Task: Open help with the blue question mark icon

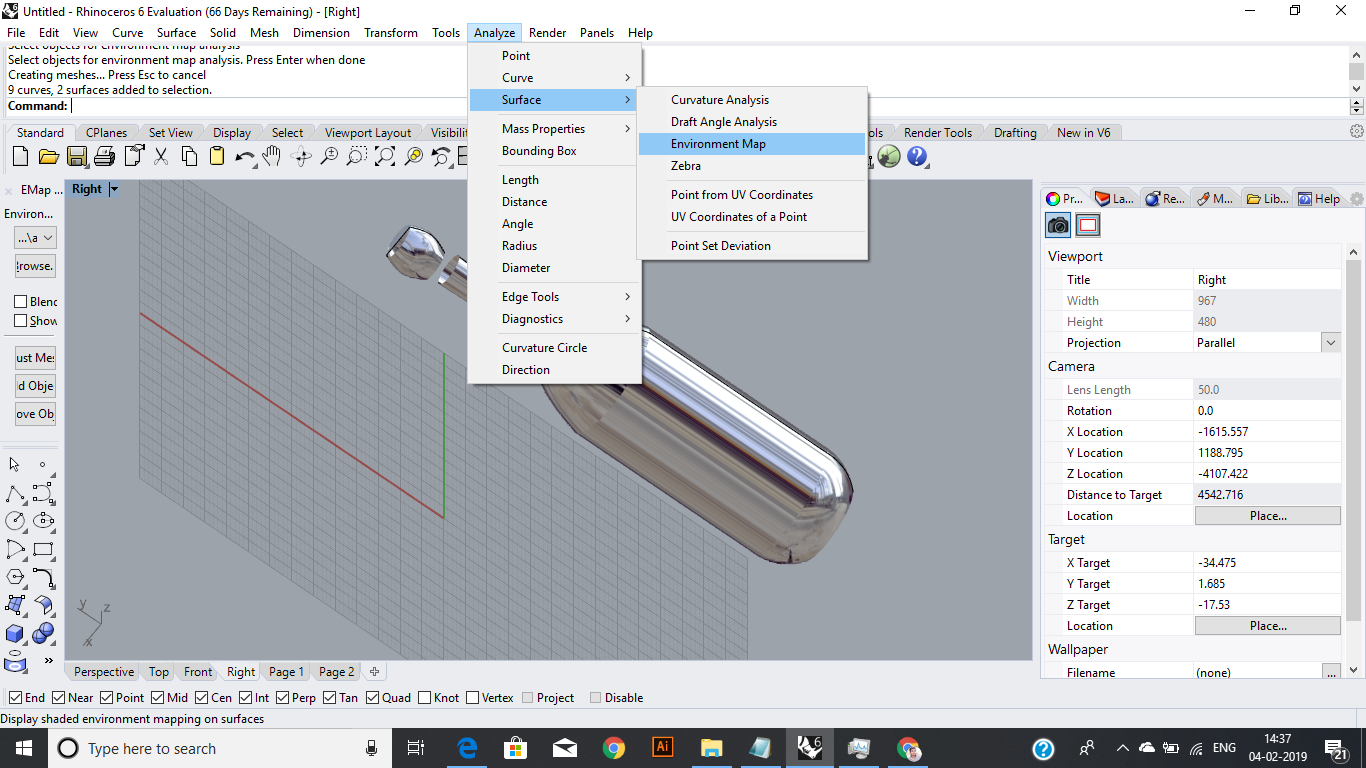Action: 917,156
